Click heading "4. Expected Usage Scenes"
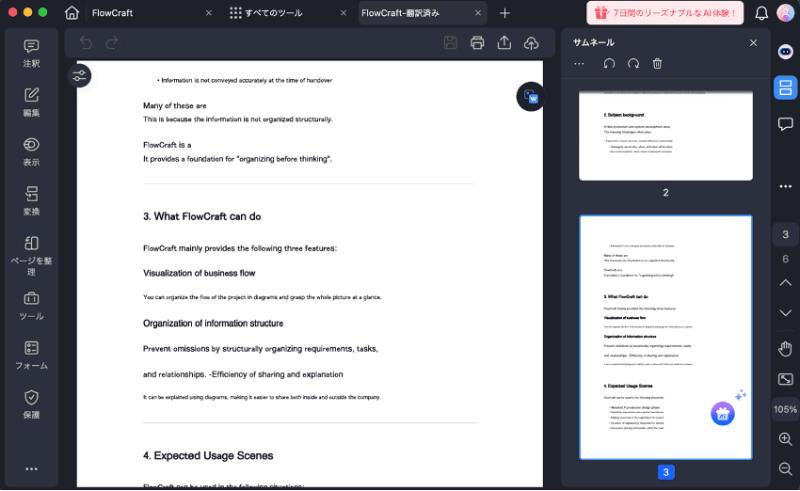The image size is (800, 491). (208, 455)
